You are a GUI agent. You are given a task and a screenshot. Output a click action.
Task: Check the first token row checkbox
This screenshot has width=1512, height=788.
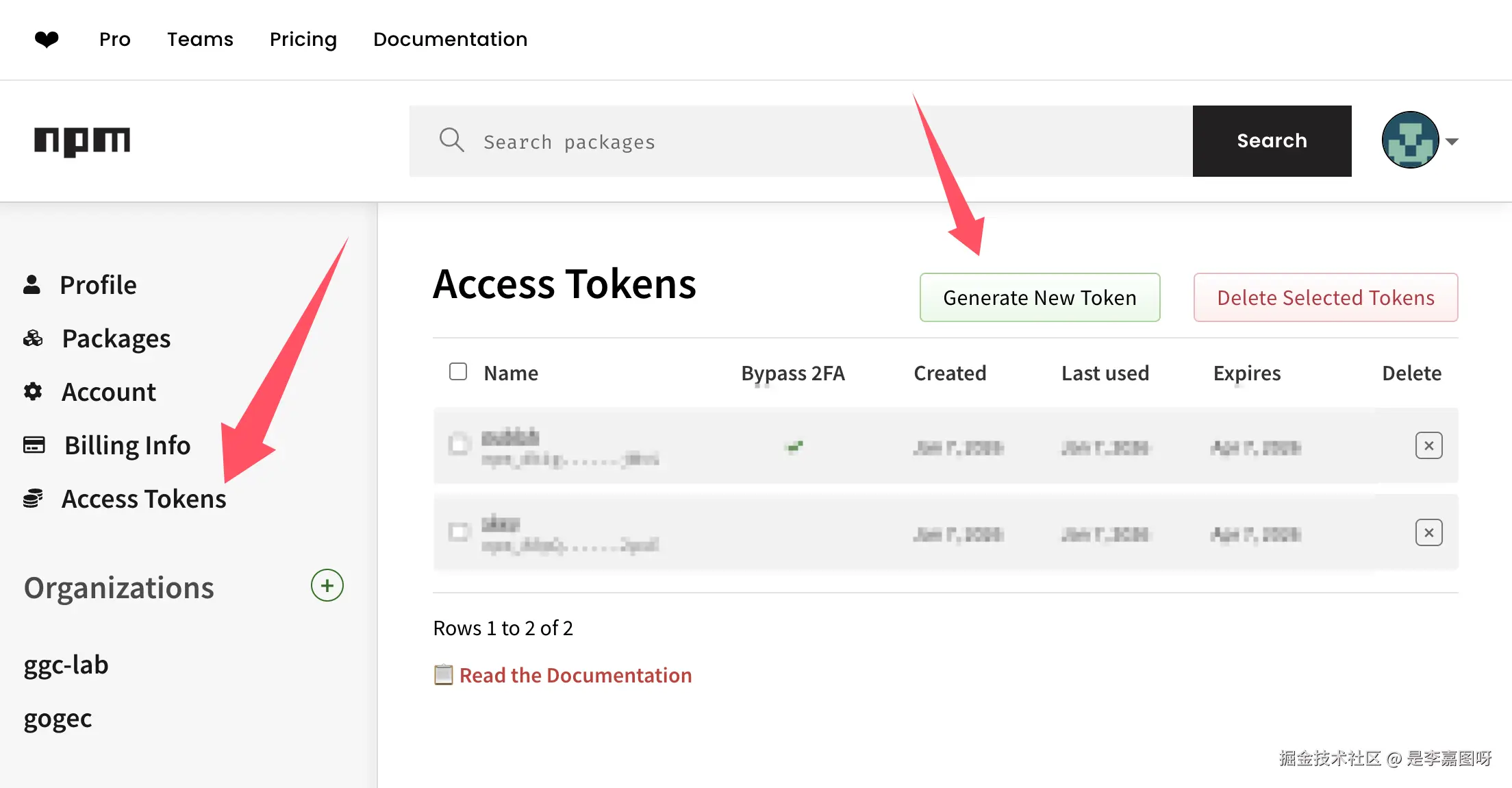pos(459,445)
